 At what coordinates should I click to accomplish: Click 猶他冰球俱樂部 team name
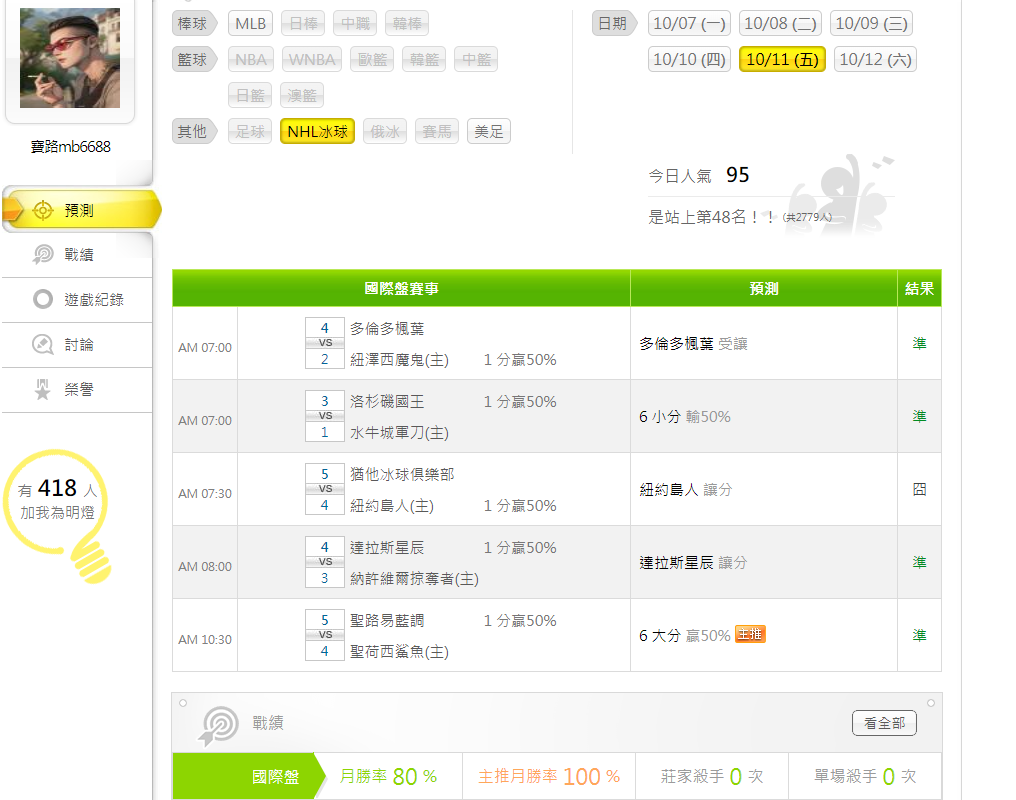[402, 474]
